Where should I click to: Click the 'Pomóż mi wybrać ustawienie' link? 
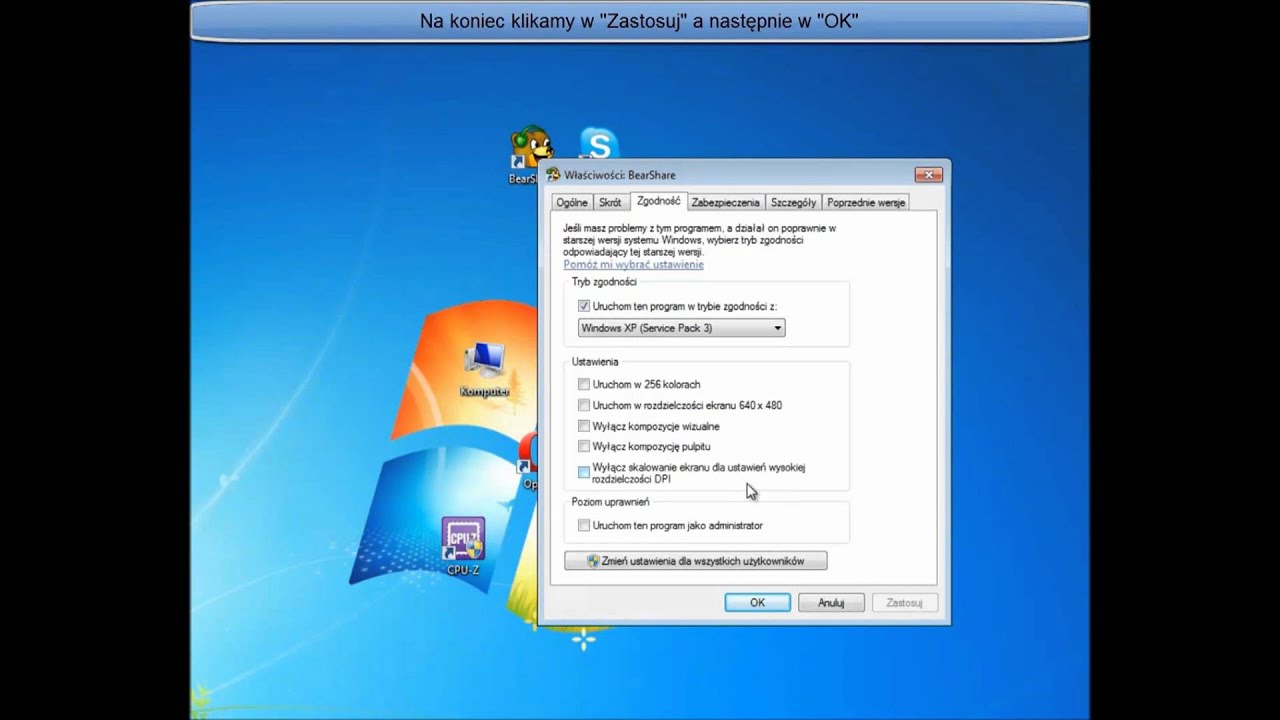point(633,264)
